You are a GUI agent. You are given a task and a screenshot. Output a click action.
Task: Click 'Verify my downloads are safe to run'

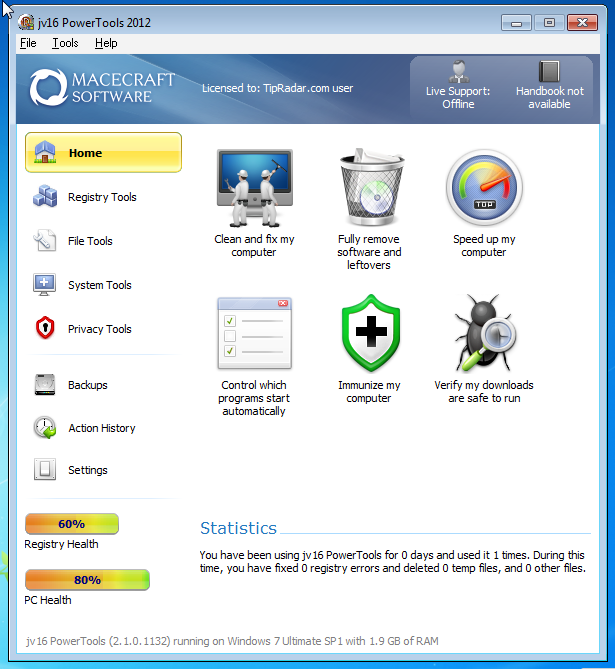(x=484, y=391)
